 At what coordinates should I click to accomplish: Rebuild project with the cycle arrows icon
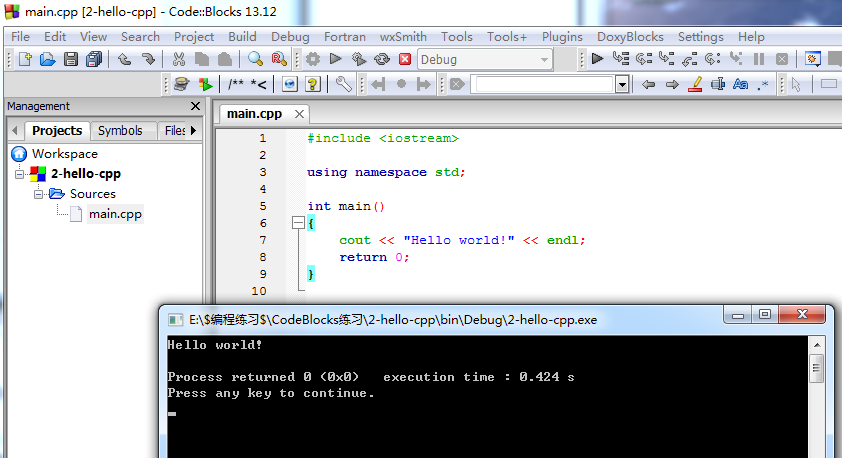click(382, 59)
